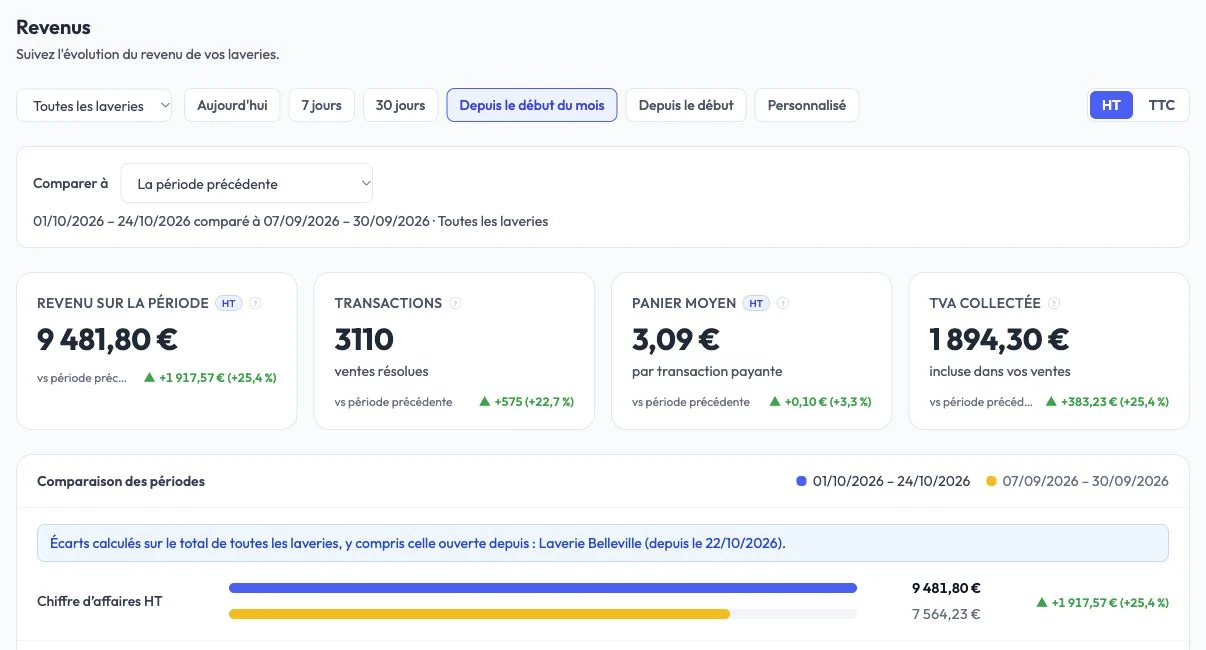Click the 1 894,30 € TVA value
This screenshot has width=1206, height=650.
999,339
